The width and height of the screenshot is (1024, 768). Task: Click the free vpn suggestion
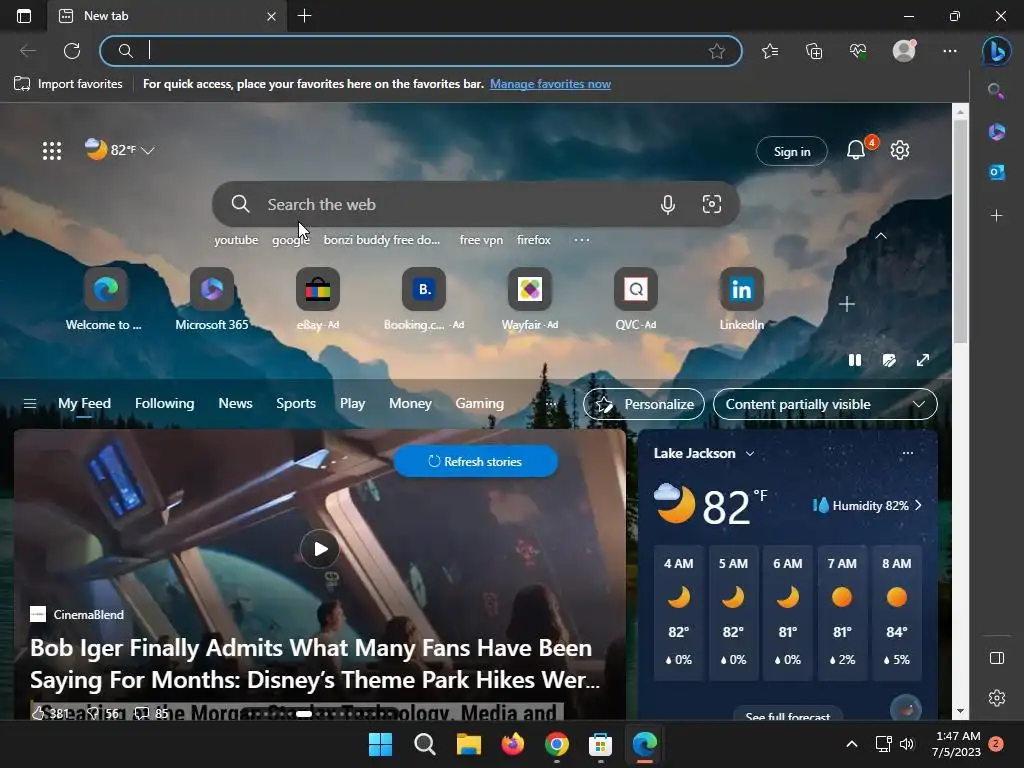coord(481,240)
